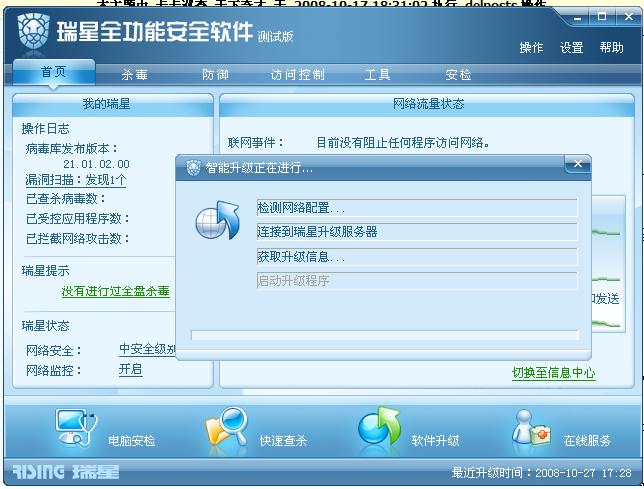The width and height of the screenshot is (644, 489).
Task: Minimize the Rising main window
Action: (577, 17)
